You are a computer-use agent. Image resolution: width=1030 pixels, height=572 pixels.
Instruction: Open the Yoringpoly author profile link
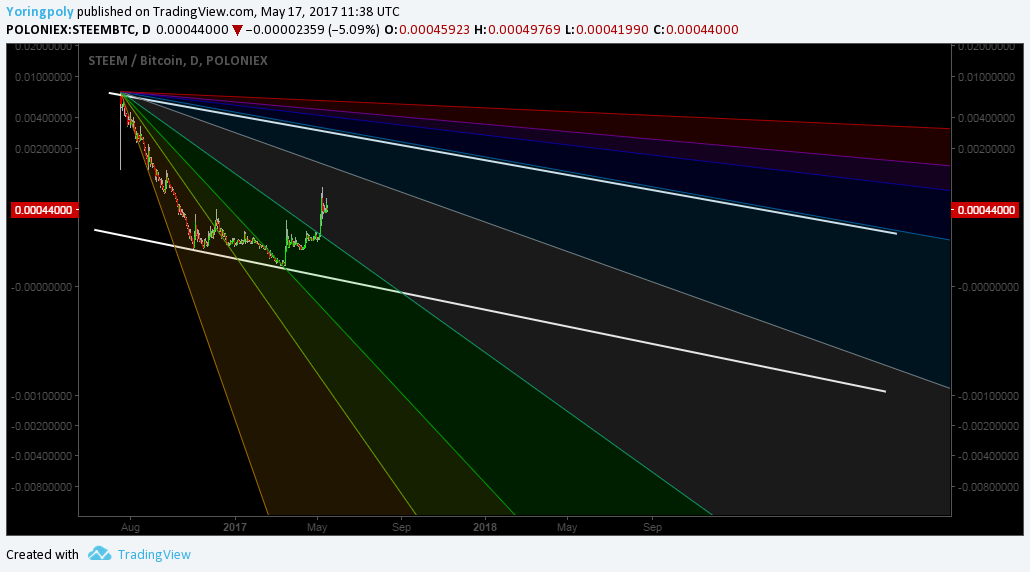(x=39, y=12)
